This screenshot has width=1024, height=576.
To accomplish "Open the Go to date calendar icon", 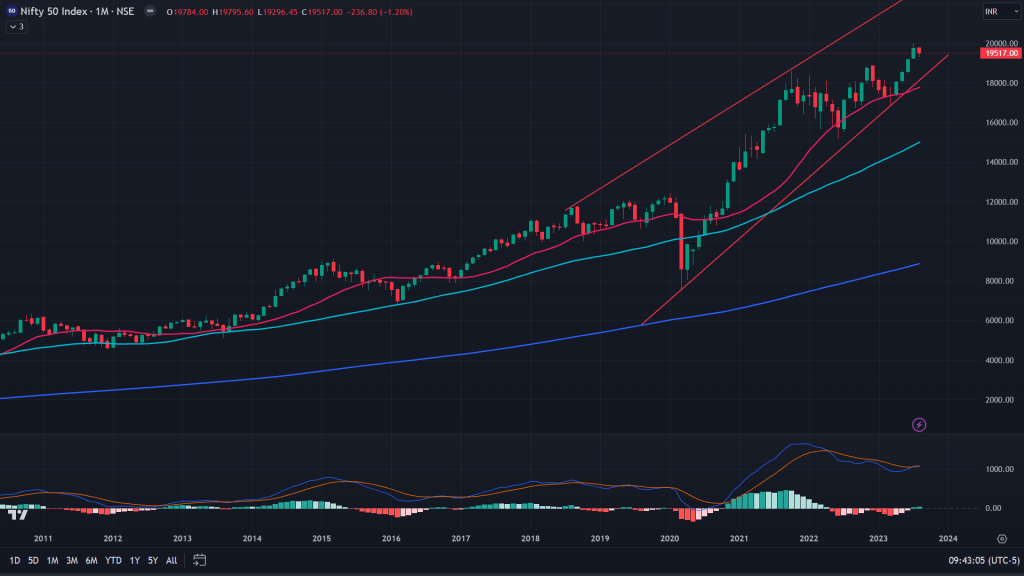I will click(200, 560).
